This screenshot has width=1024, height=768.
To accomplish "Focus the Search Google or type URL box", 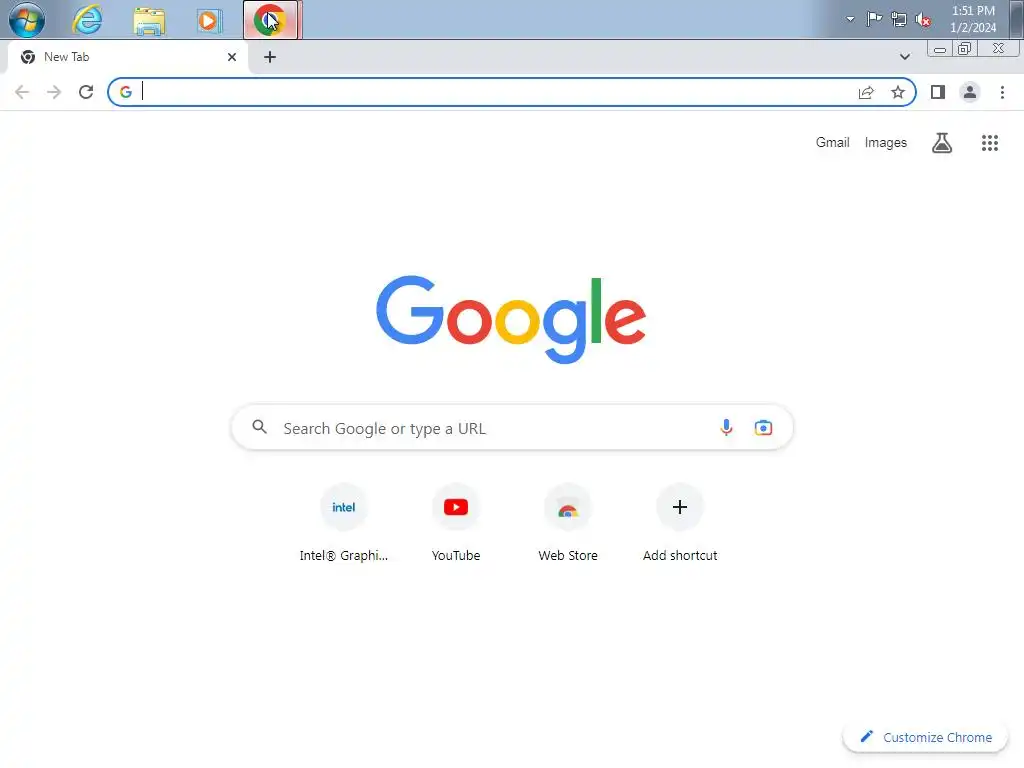I will [x=512, y=428].
